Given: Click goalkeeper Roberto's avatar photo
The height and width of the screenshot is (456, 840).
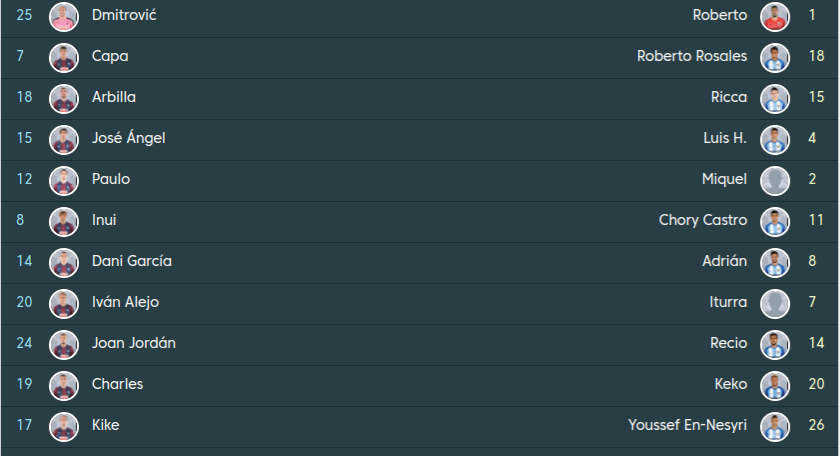Looking at the screenshot, I should [x=775, y=16].
